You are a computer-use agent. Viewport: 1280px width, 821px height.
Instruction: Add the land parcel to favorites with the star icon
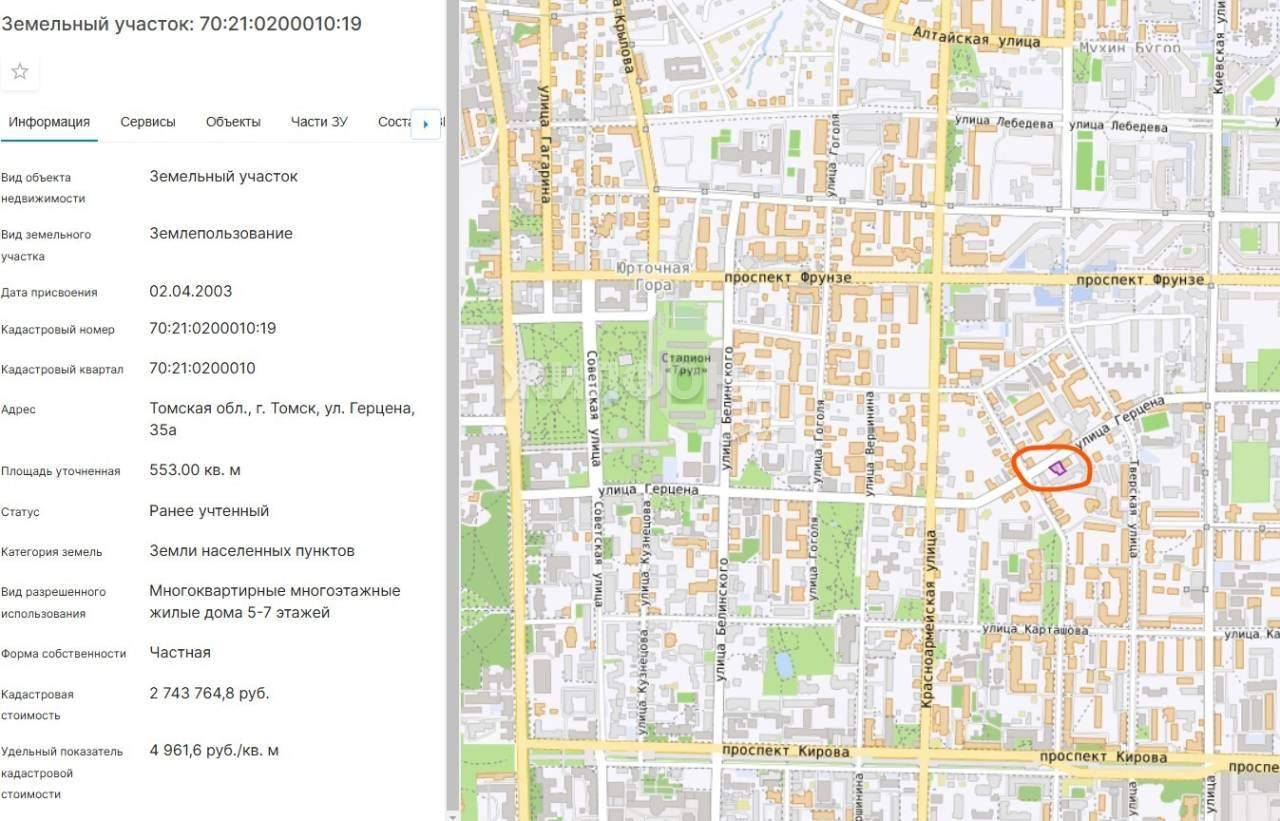pos(20,71)
